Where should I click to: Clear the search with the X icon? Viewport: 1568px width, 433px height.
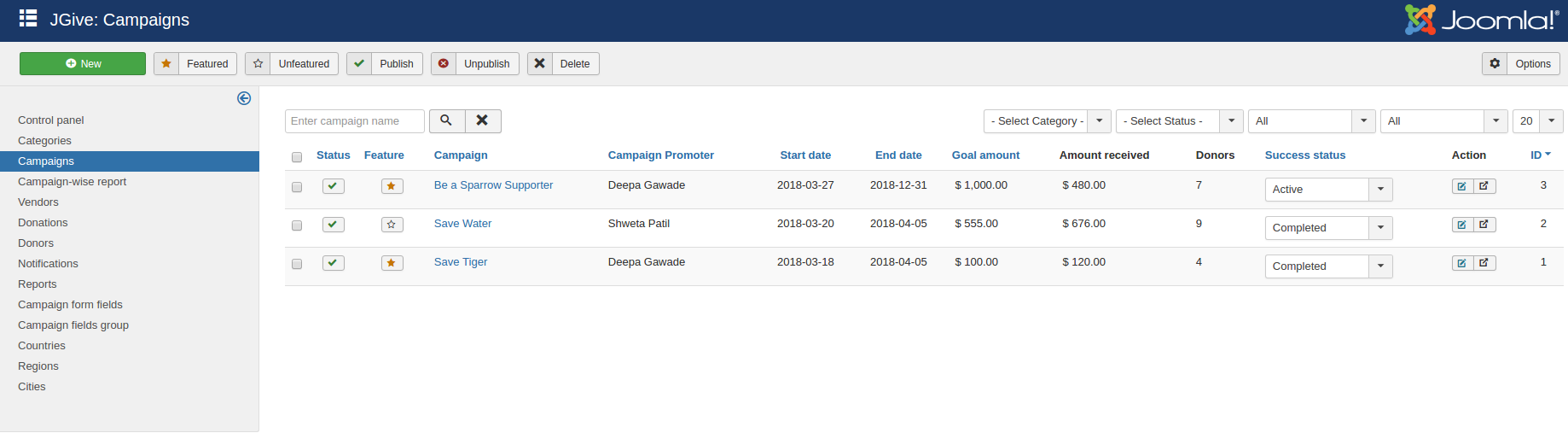click(482, 120)
